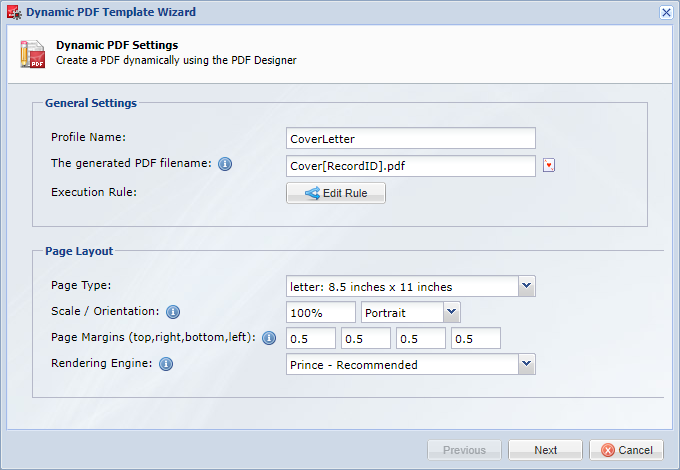Screen dimensions: 680x470
Task: Expand the Page Type dropdown arrow
Action: 526,286
